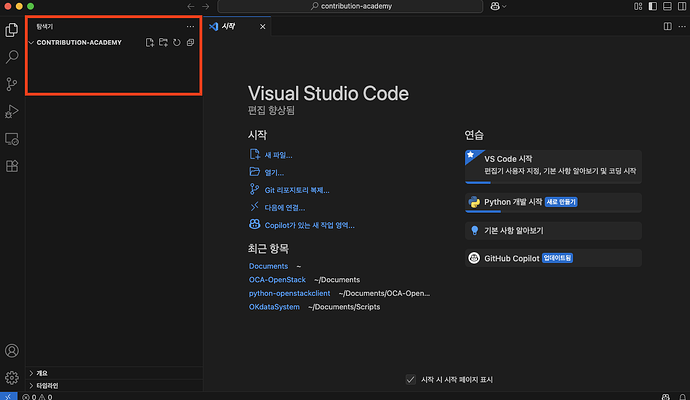Create a new folder in CONTRIBUTION-ACADEMY

coord(163,42)
